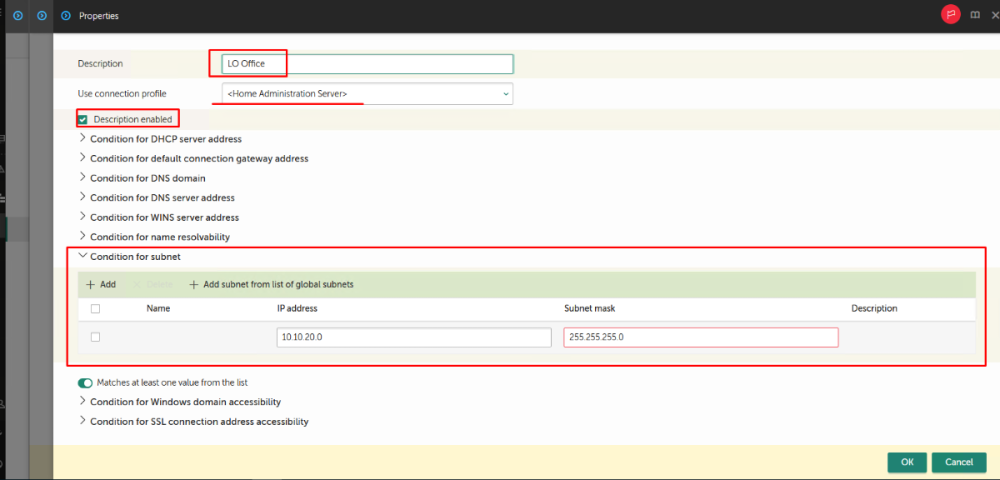Select the 10.10.20.0 subnet row checkbox
This screenshot has height=480, width=1000.
click(95, 337)
